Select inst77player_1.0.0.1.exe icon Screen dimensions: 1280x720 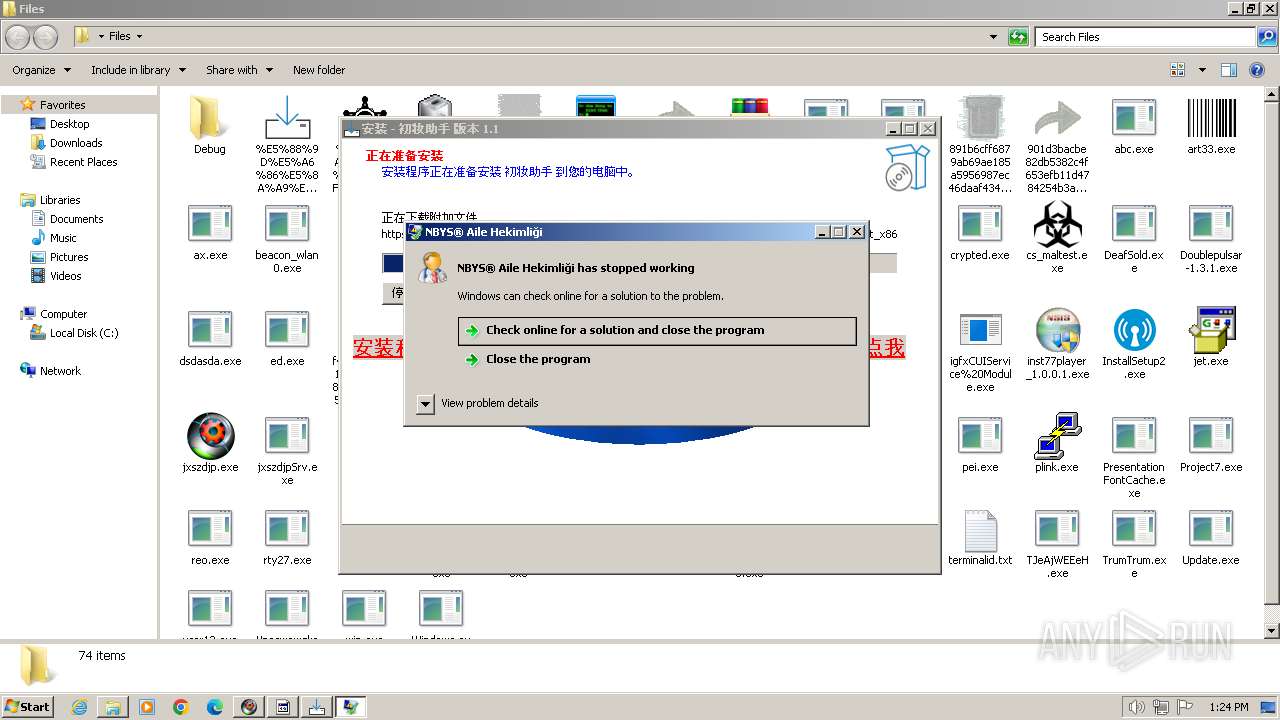pos(1057,330)
